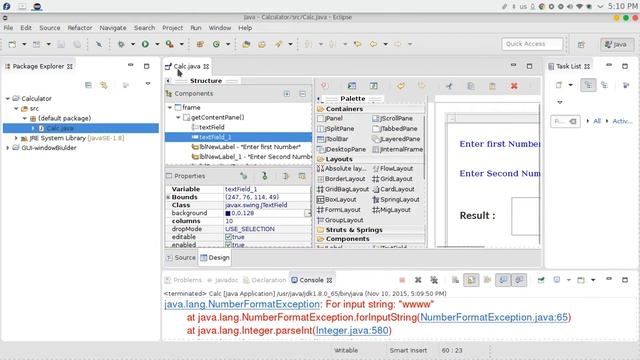Toggle the enabled property checkbox
Viewport: 640px width, 360px height.
point(229,245)
